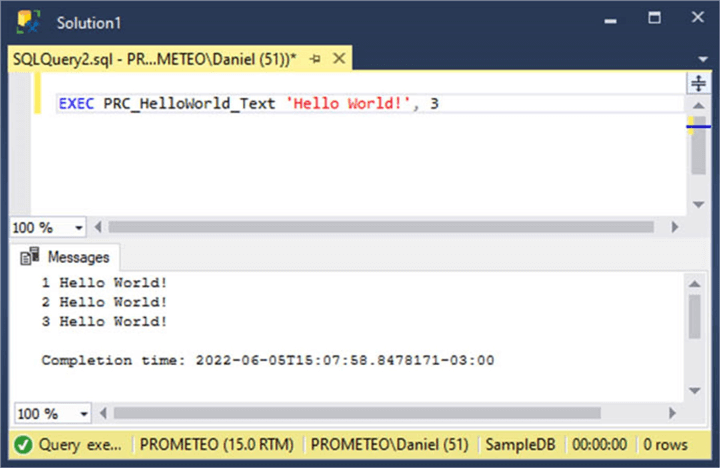Click the 'Completion time' message line
This screenshot has width=720, height=468.
[268, 360]
